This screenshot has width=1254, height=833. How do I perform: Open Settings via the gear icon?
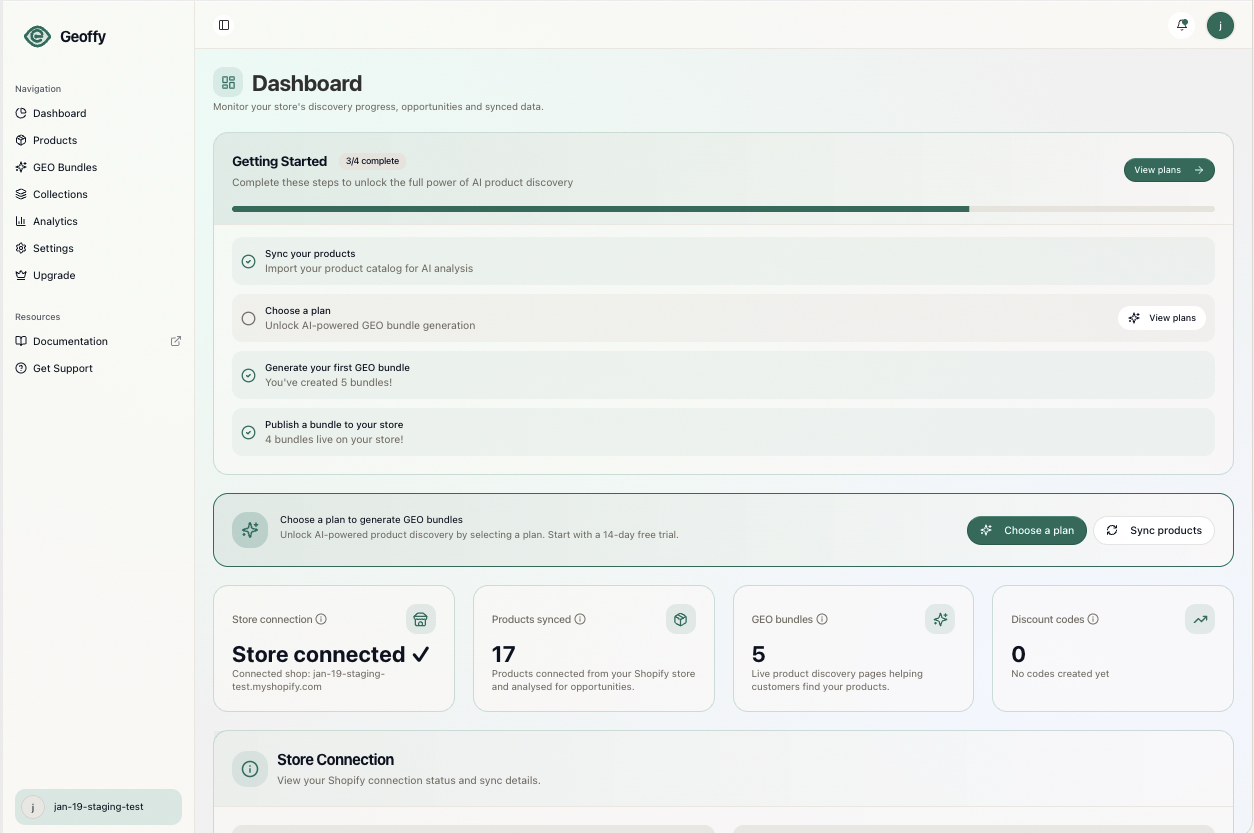tap(21, 248)
